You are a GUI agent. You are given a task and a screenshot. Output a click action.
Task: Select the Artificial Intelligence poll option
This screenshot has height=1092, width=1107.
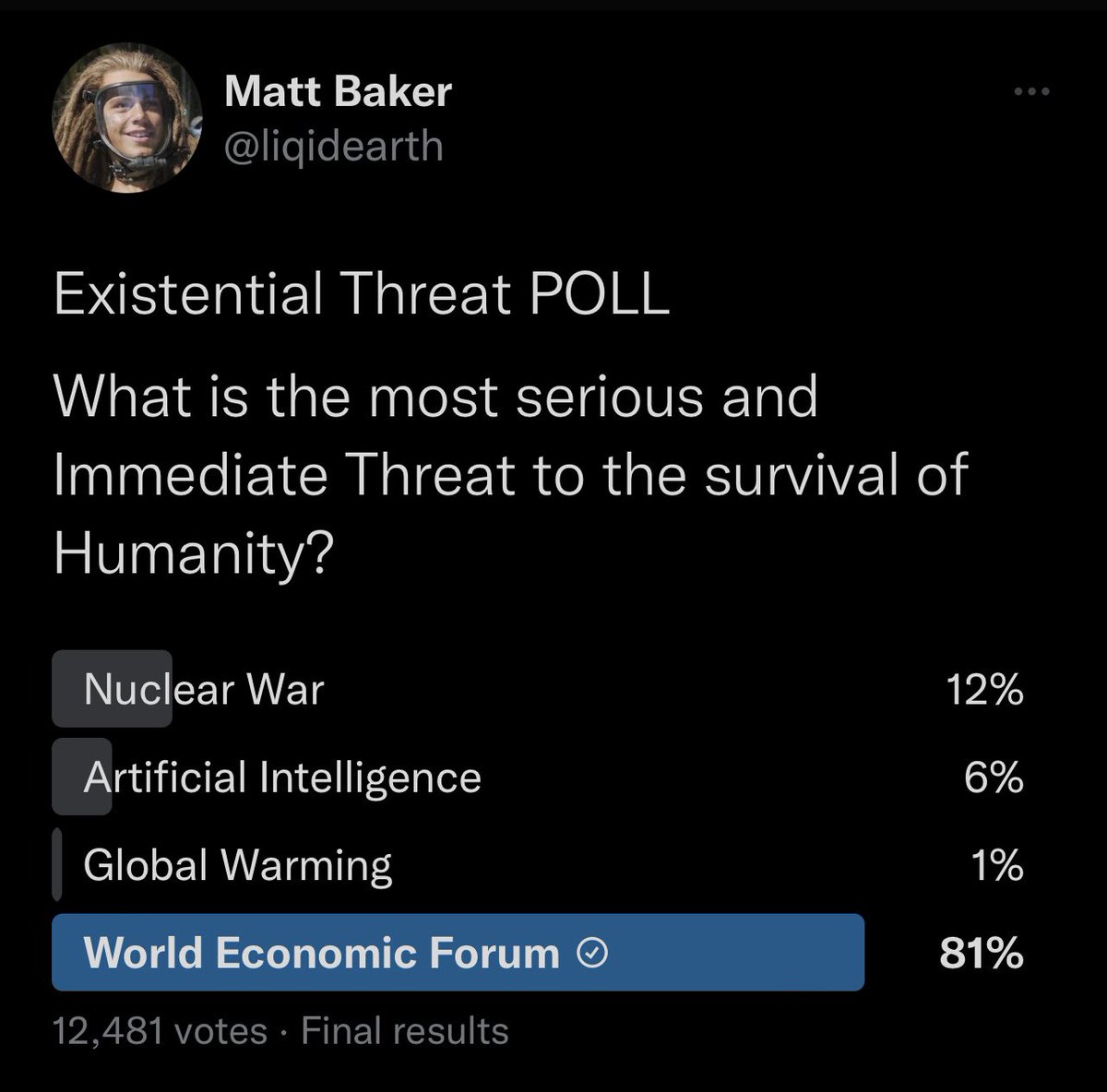coord(538,777)
